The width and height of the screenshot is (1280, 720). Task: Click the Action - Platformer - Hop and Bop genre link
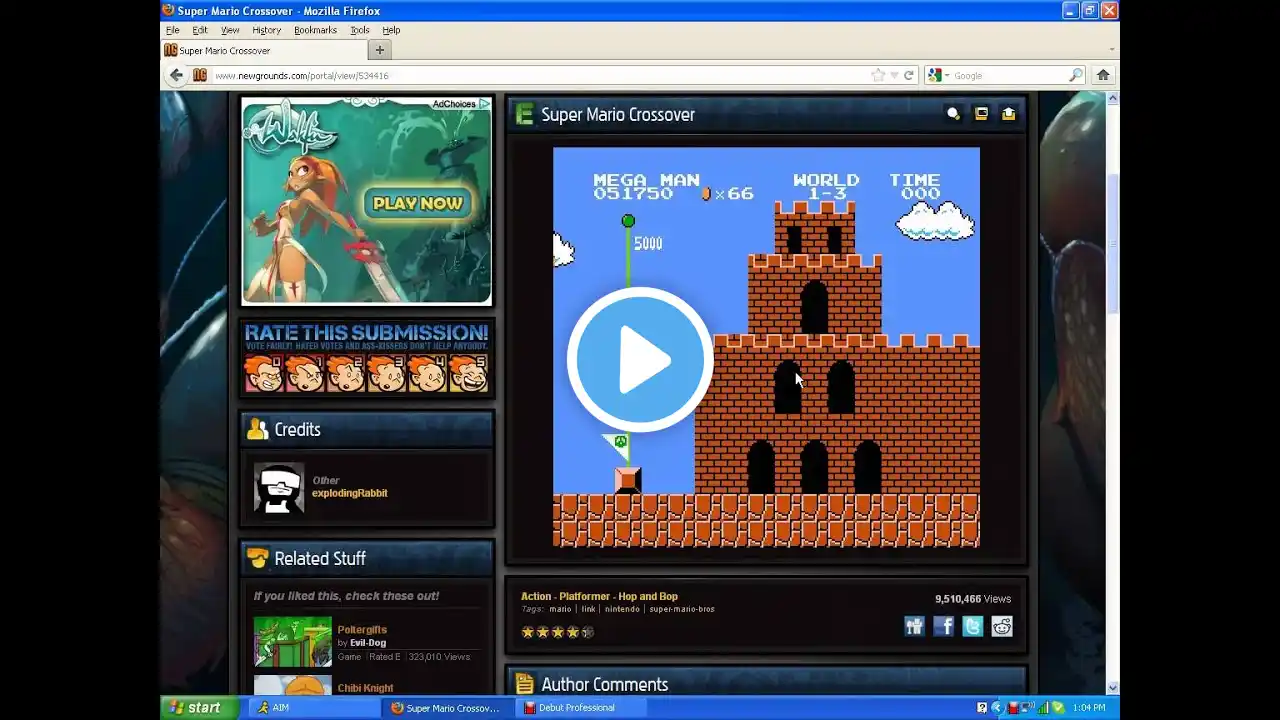[599, 596]
